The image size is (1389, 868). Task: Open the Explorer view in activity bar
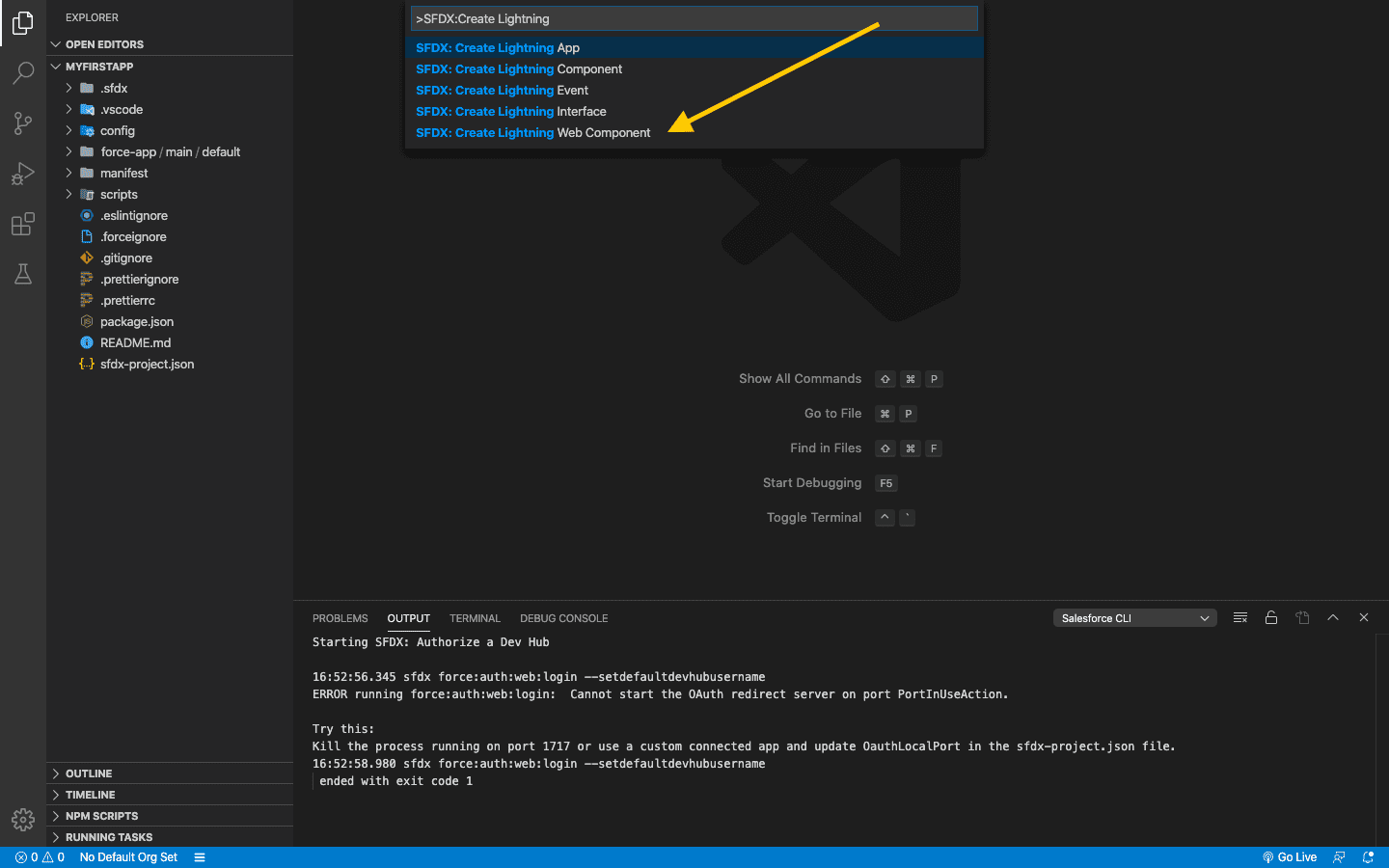coord(23,23)
